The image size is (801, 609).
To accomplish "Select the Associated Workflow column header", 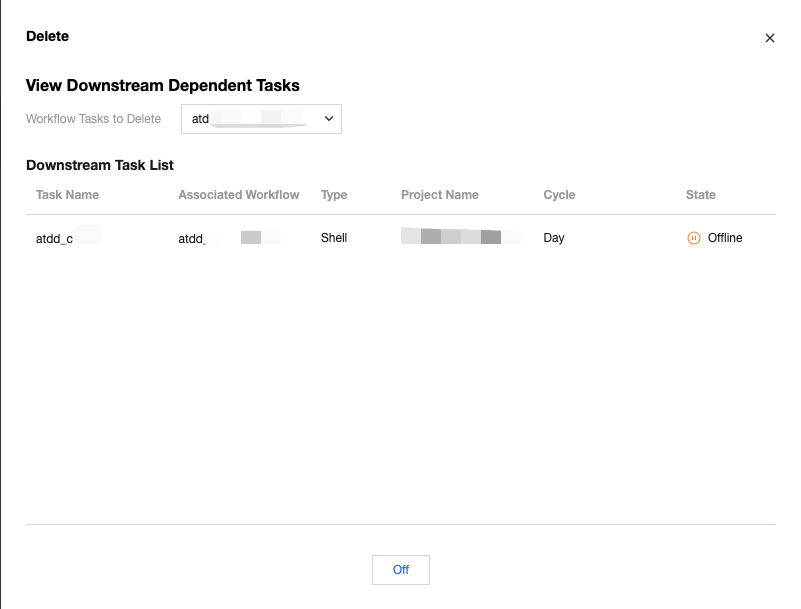I will pos(238,195).
